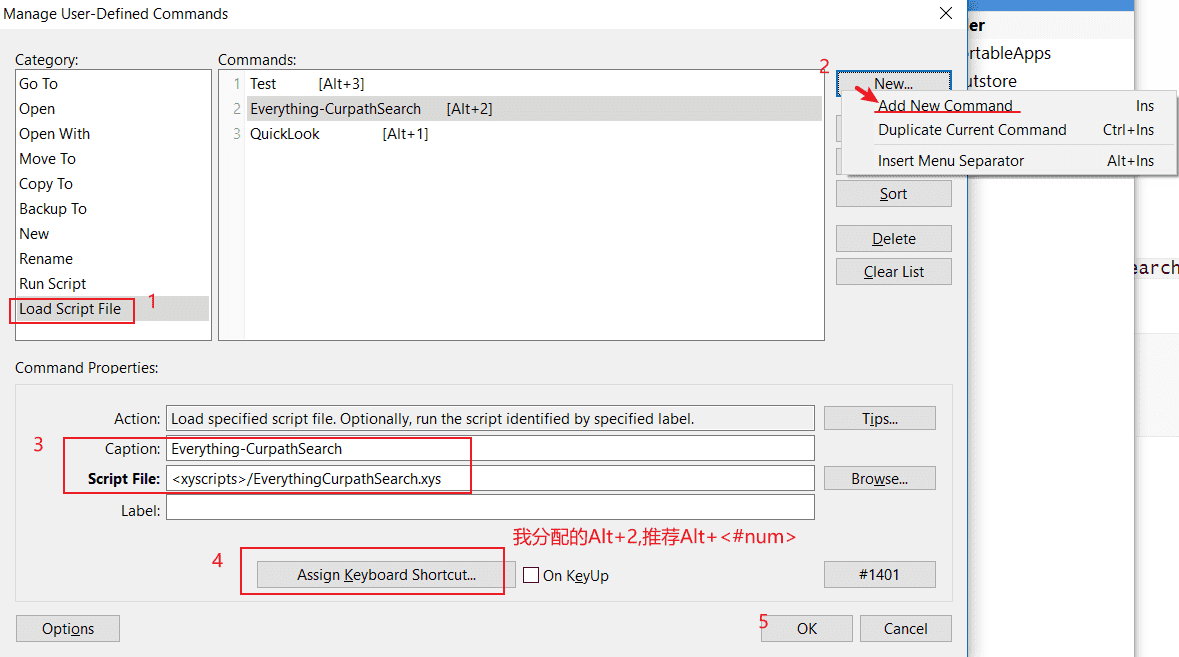This screenshot has height=657, width=1179.
Task: Select the Run Script category
Action: pyautogui.click(x=113, y=283)
